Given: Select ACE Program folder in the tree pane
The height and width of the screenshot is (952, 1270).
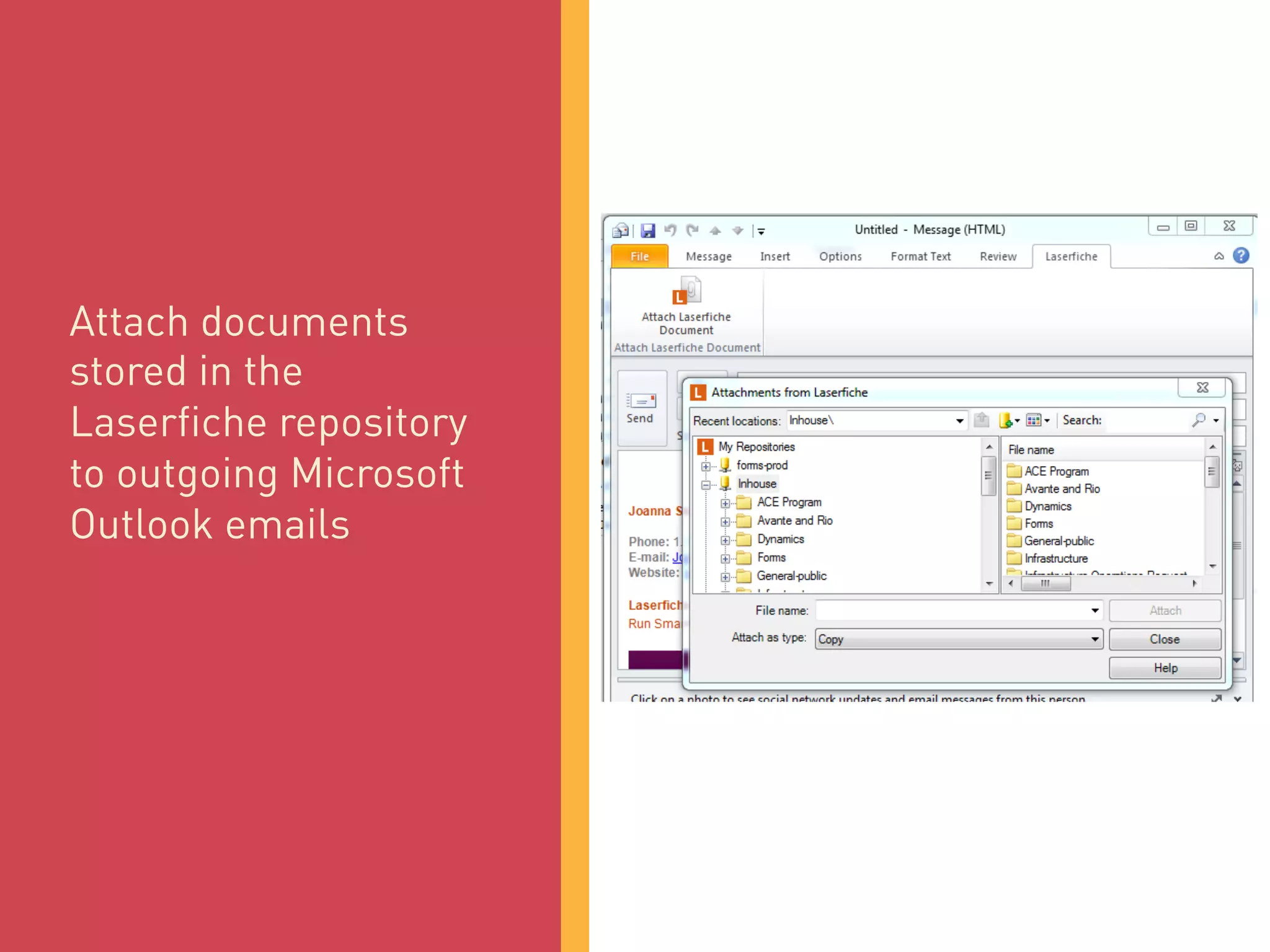Looking at the screenshot, I should tap(789, 502).
